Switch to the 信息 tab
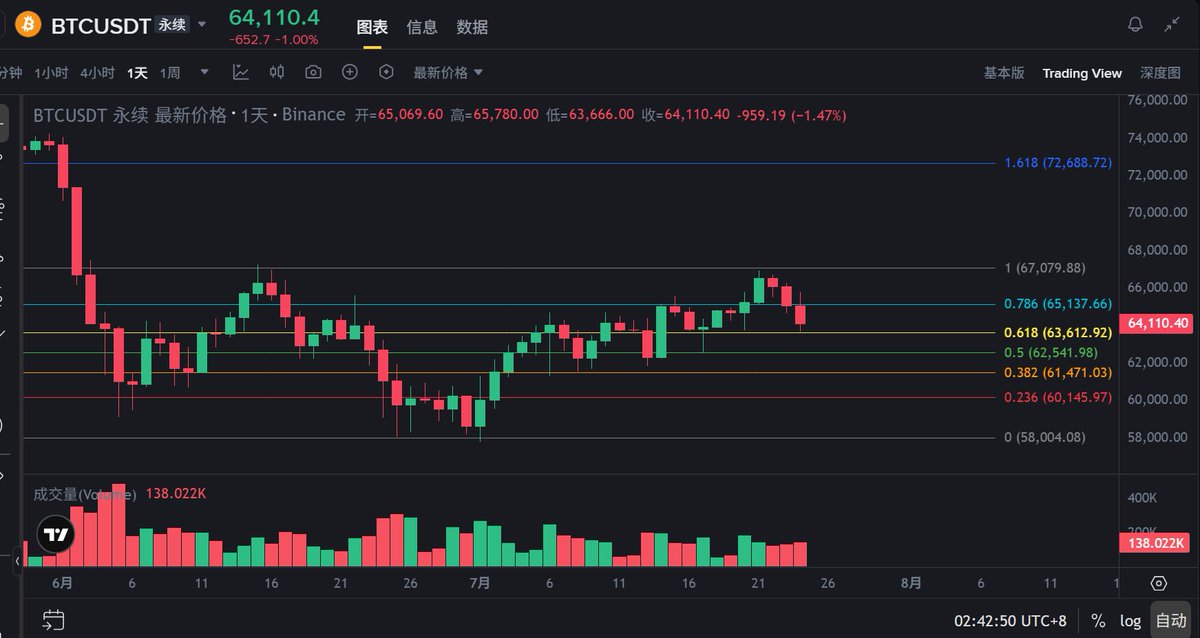Image resolution: width=1200 pixels, height=638 pixels. [422, 27]
